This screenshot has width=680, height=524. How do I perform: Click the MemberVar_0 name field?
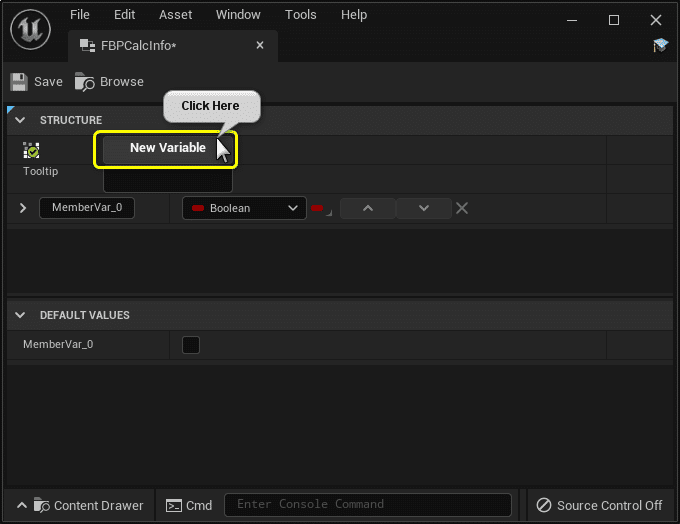[87, 208]
